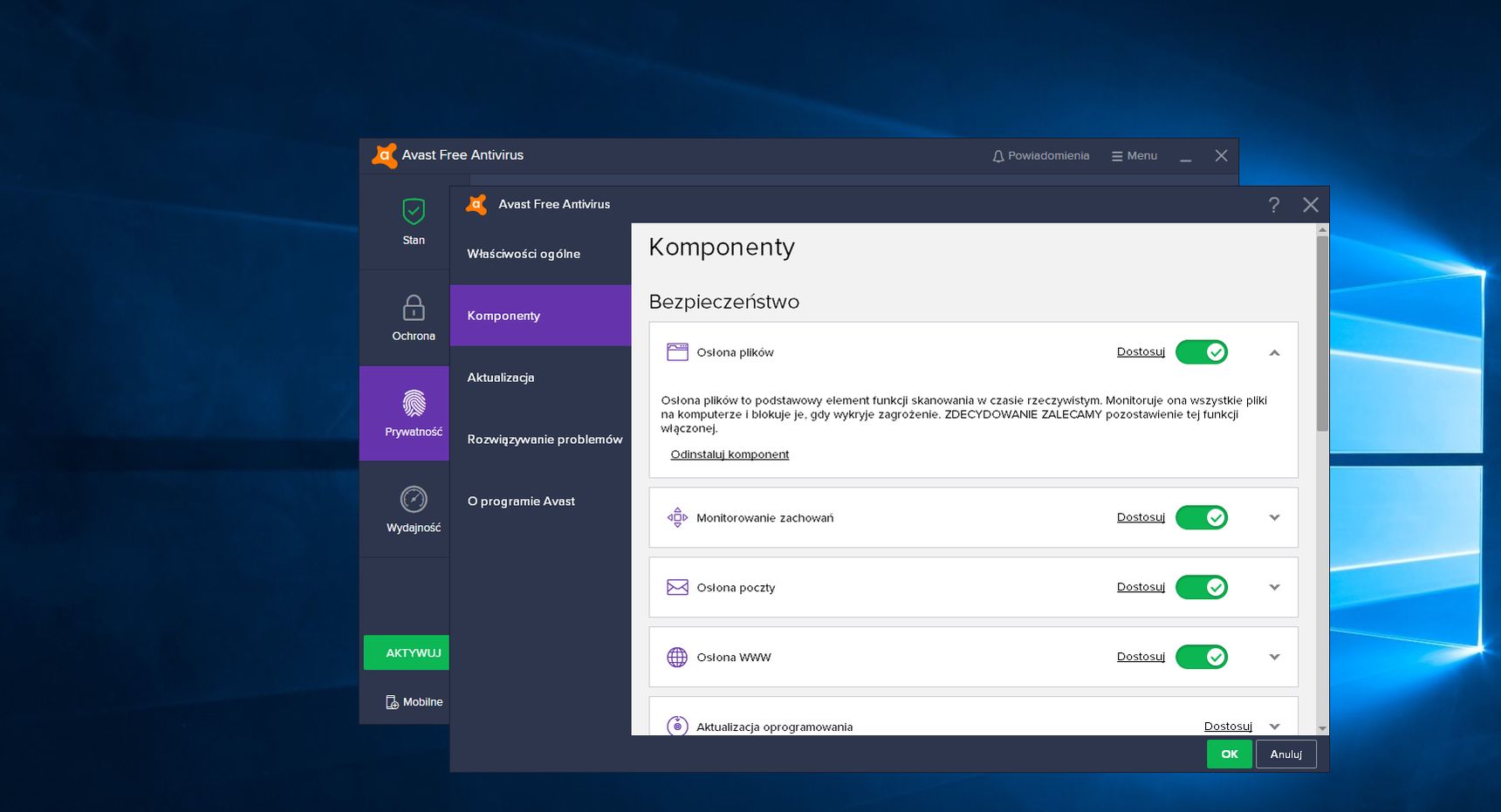Image resolution: width=1501 pixels, height=812 pixels.
Task: Select the Prywatność fingerprint icon
Action: point(414,403)
